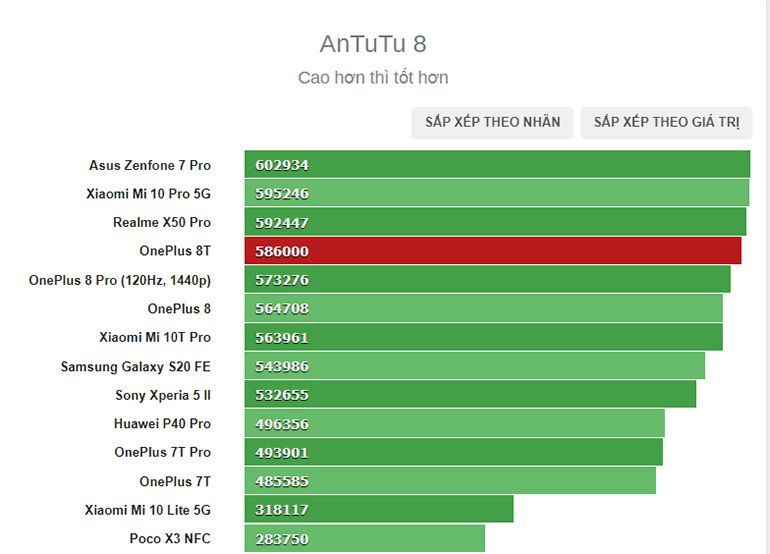Click the Samsung Galaxy S20 FE label
Viewport: 770px width, 554px height.
click(x=136, y=366)
